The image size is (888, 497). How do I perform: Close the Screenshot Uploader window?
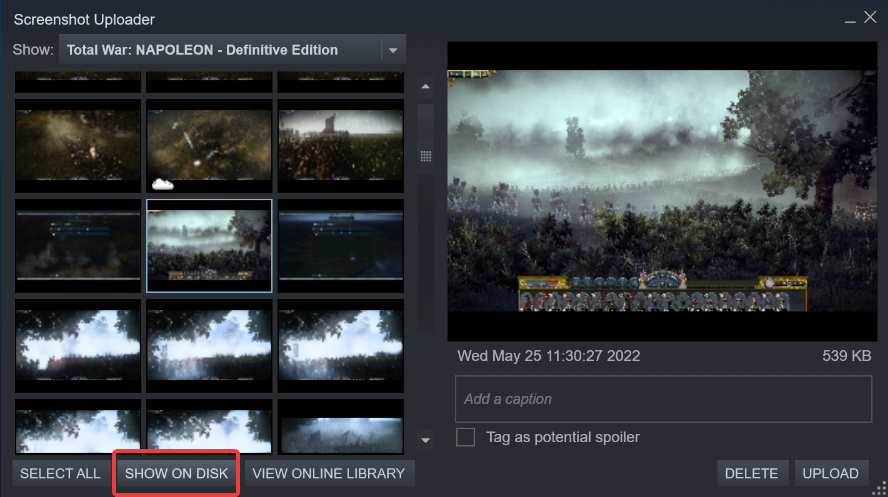pyautogui.click(x=870, y=18)
